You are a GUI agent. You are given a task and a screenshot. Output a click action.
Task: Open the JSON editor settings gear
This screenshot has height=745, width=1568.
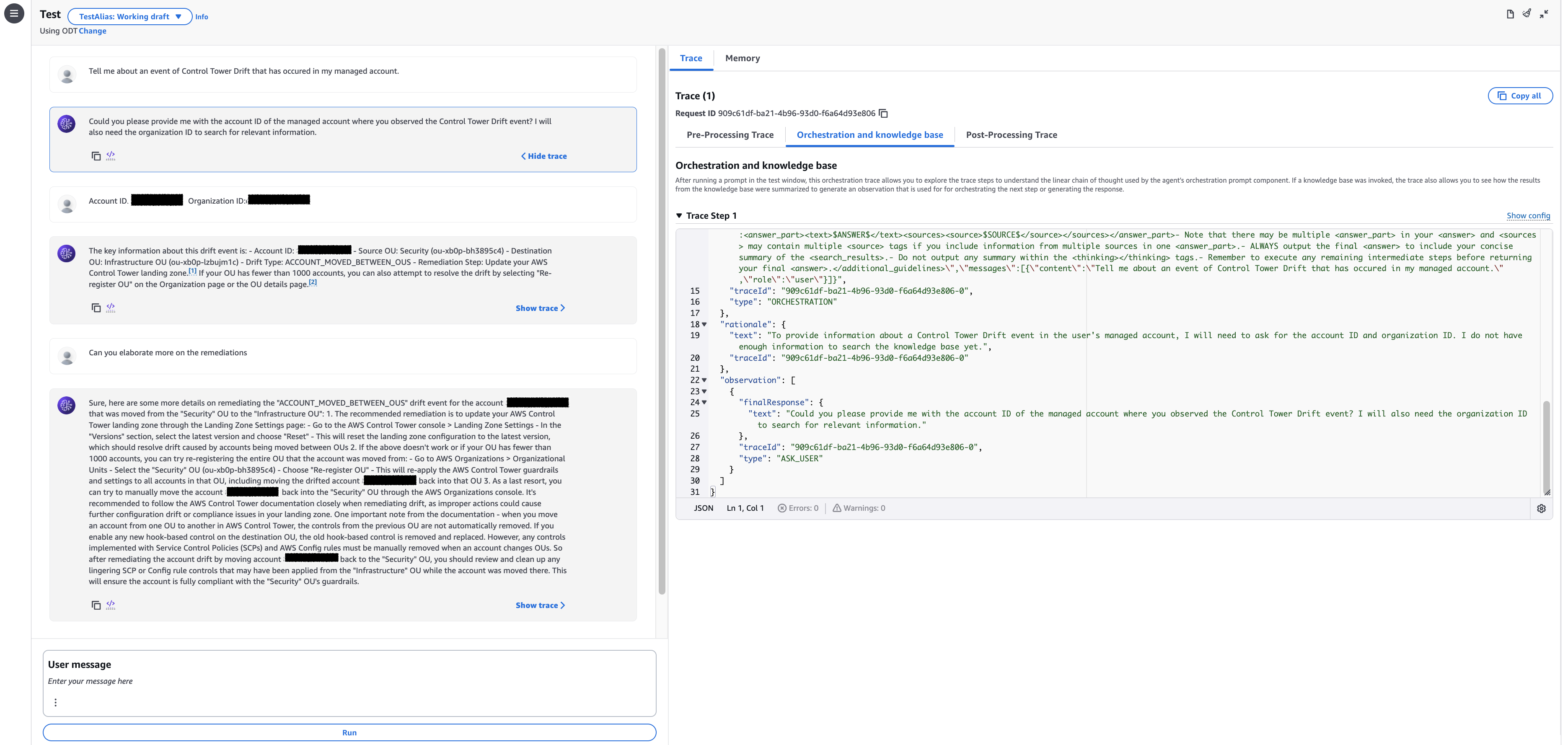tap(1541, 508)
